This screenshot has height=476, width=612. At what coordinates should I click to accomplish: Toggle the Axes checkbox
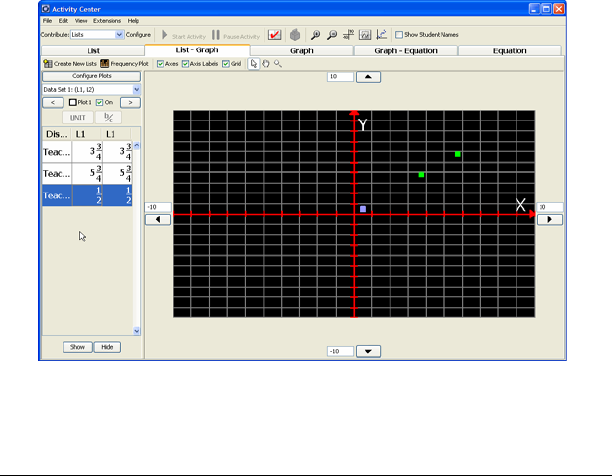[161, 63]
